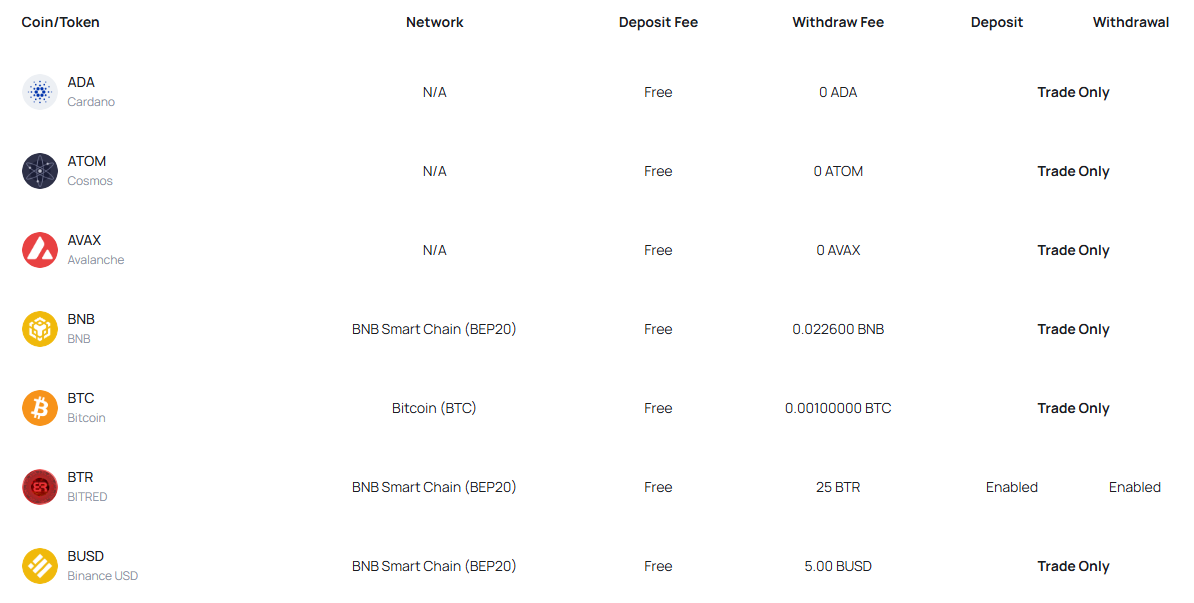The width and height of the screenshot is (1194, 603).
Task: Click BNB Smart Chain network for BTR
Action: (434, 487)
